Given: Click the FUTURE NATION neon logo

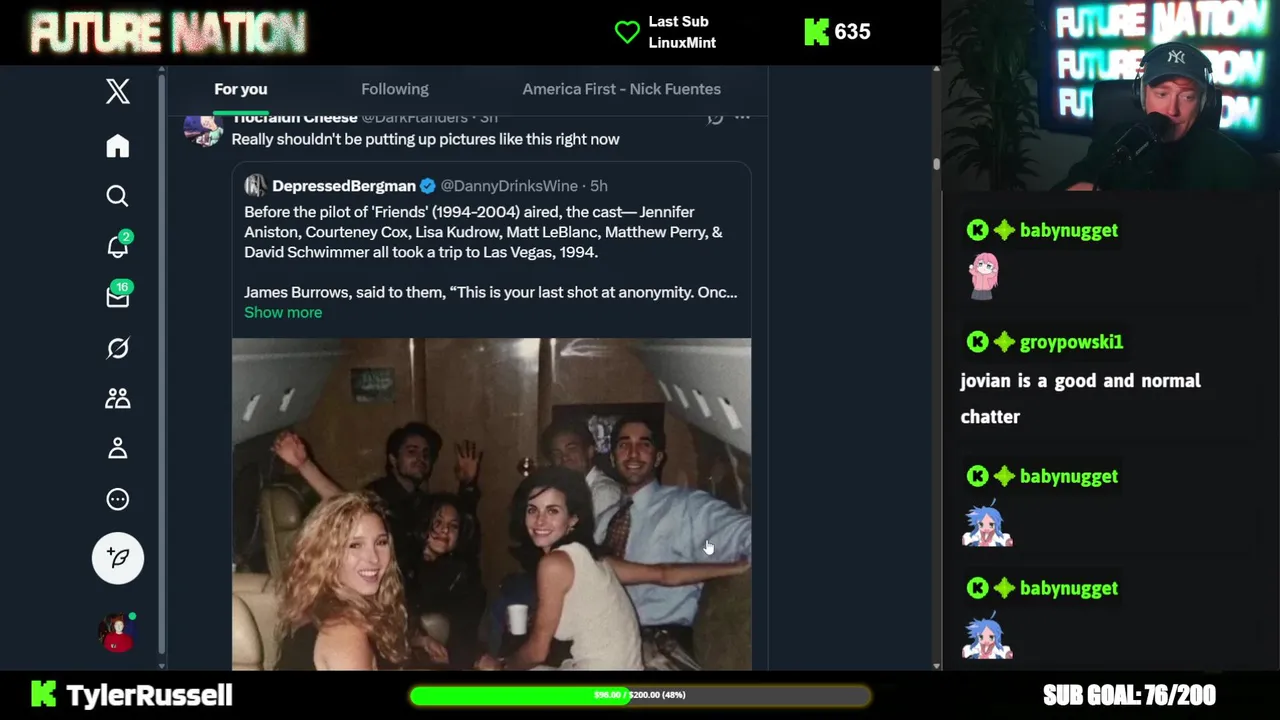Looking at the screenshot, I should 167,33.
